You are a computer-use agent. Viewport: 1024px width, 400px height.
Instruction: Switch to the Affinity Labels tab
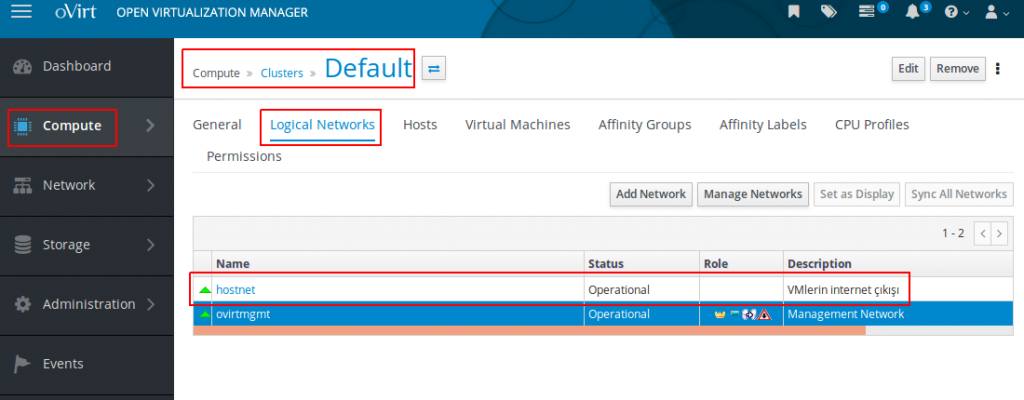tap(763, 124)
